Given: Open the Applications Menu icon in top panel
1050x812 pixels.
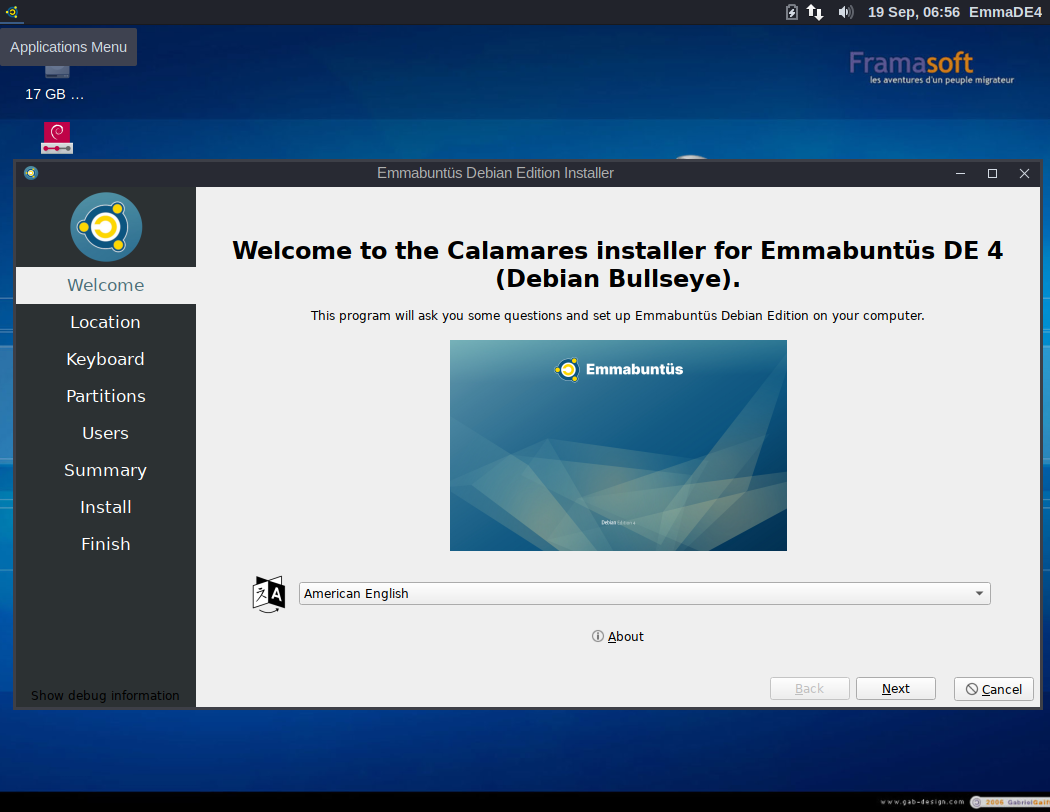Looking at the screenshot, I should [x=11, y=12].
